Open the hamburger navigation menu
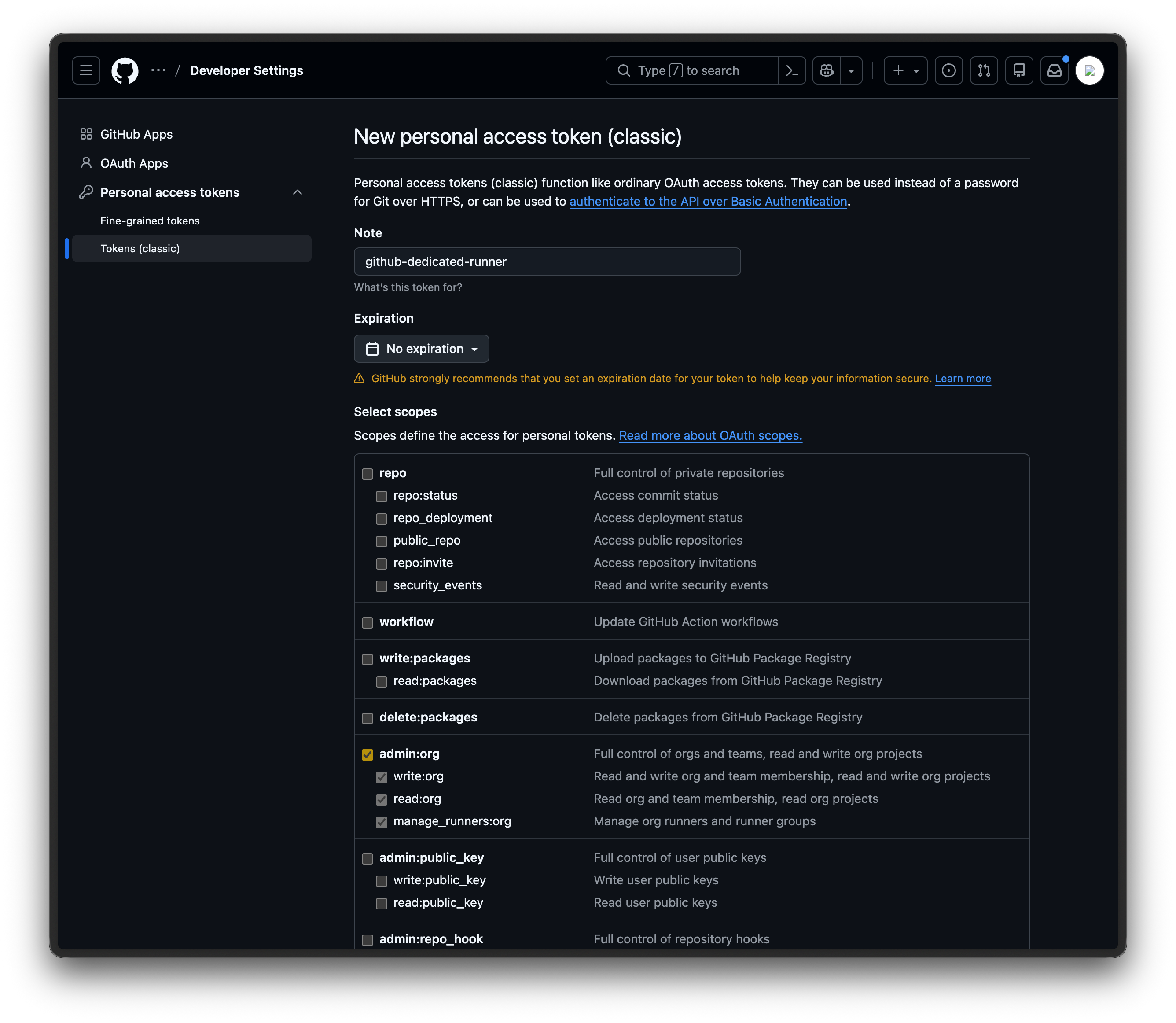 [x=86, y=70]
